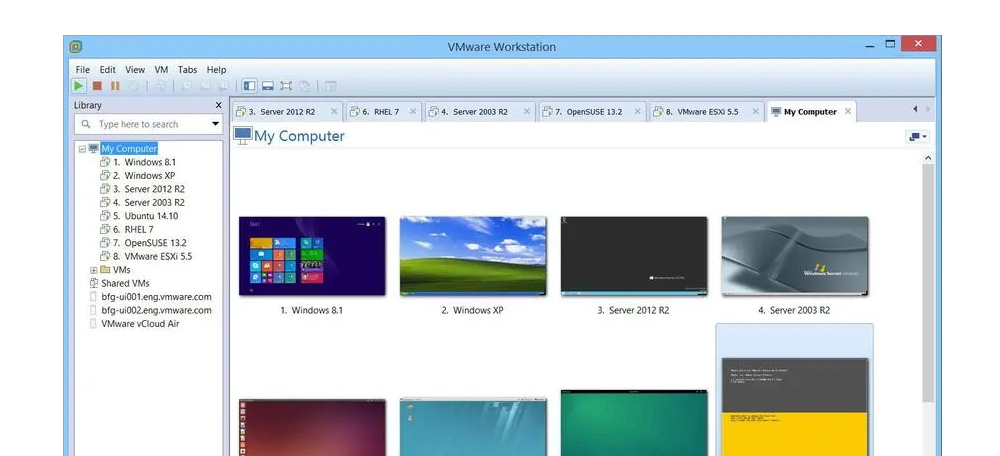Open the VM menu
This screenshot has width=1000, height=456.
[x=161, y=70]
